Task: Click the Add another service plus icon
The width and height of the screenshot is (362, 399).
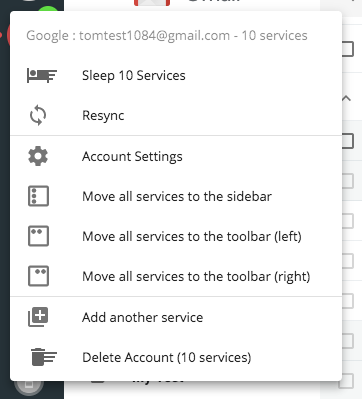Action: (x=38, y=317)
